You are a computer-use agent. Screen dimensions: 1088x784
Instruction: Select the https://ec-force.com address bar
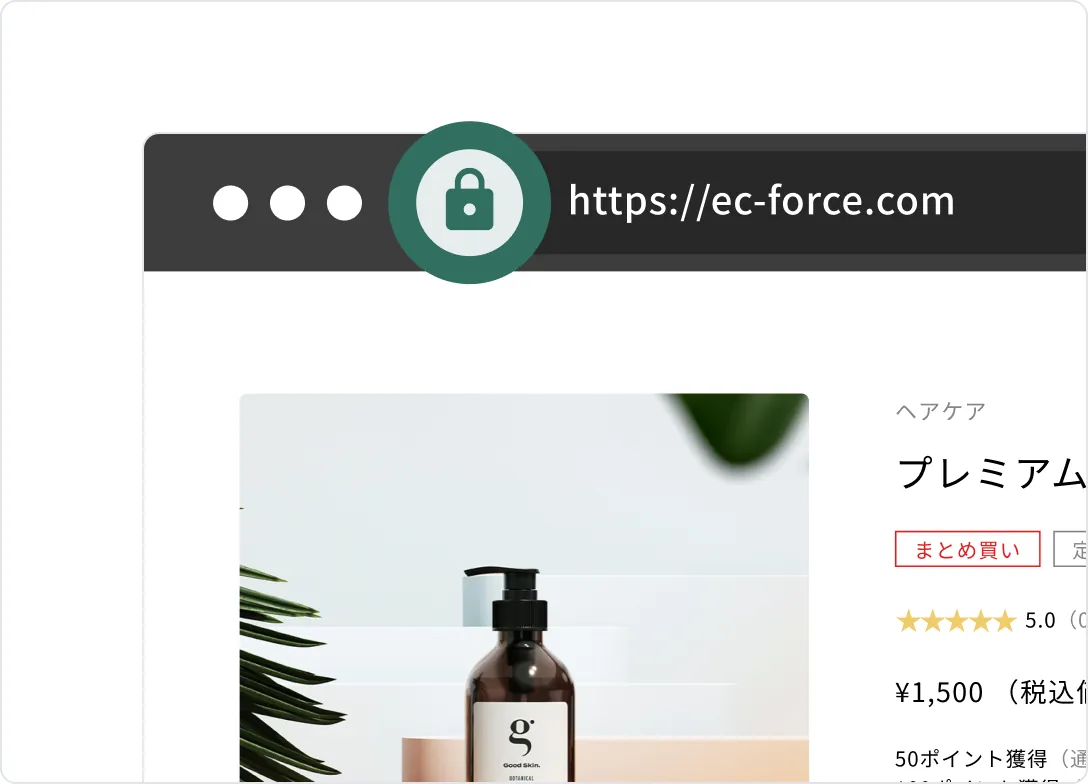coord(812,202)
